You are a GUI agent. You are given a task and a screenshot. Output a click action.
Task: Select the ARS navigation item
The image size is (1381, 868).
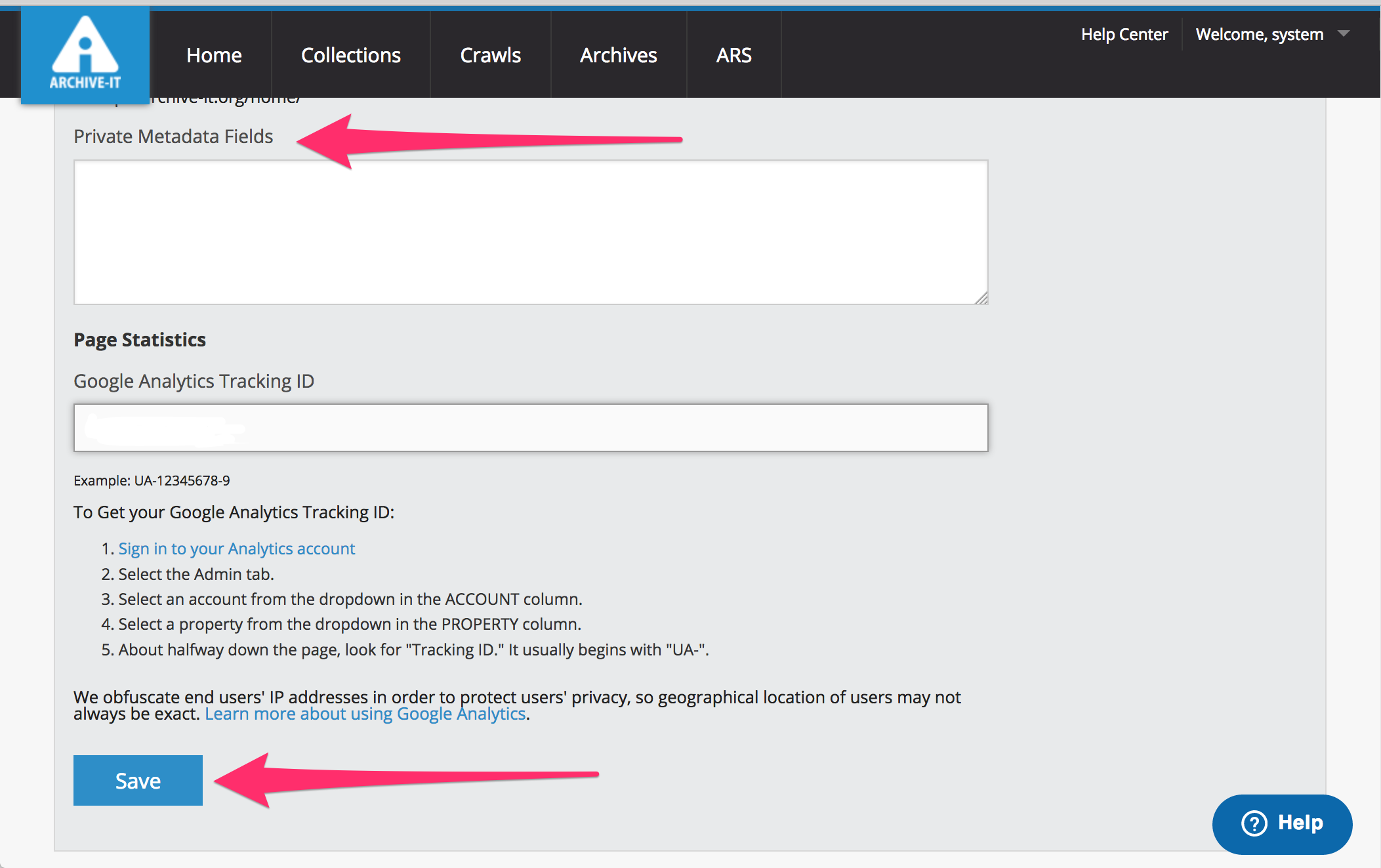[x=733, y=55]
